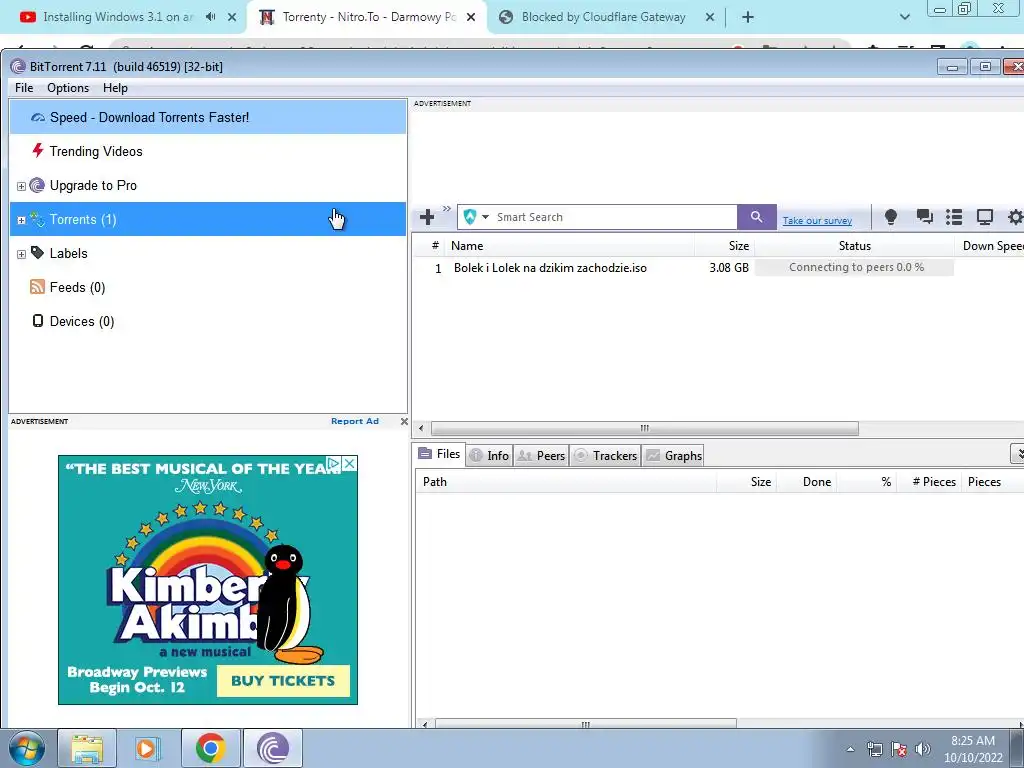Viewport: 1024px width, 768px height.
Task: Open the File menu
Action: [x=24, y=88]
